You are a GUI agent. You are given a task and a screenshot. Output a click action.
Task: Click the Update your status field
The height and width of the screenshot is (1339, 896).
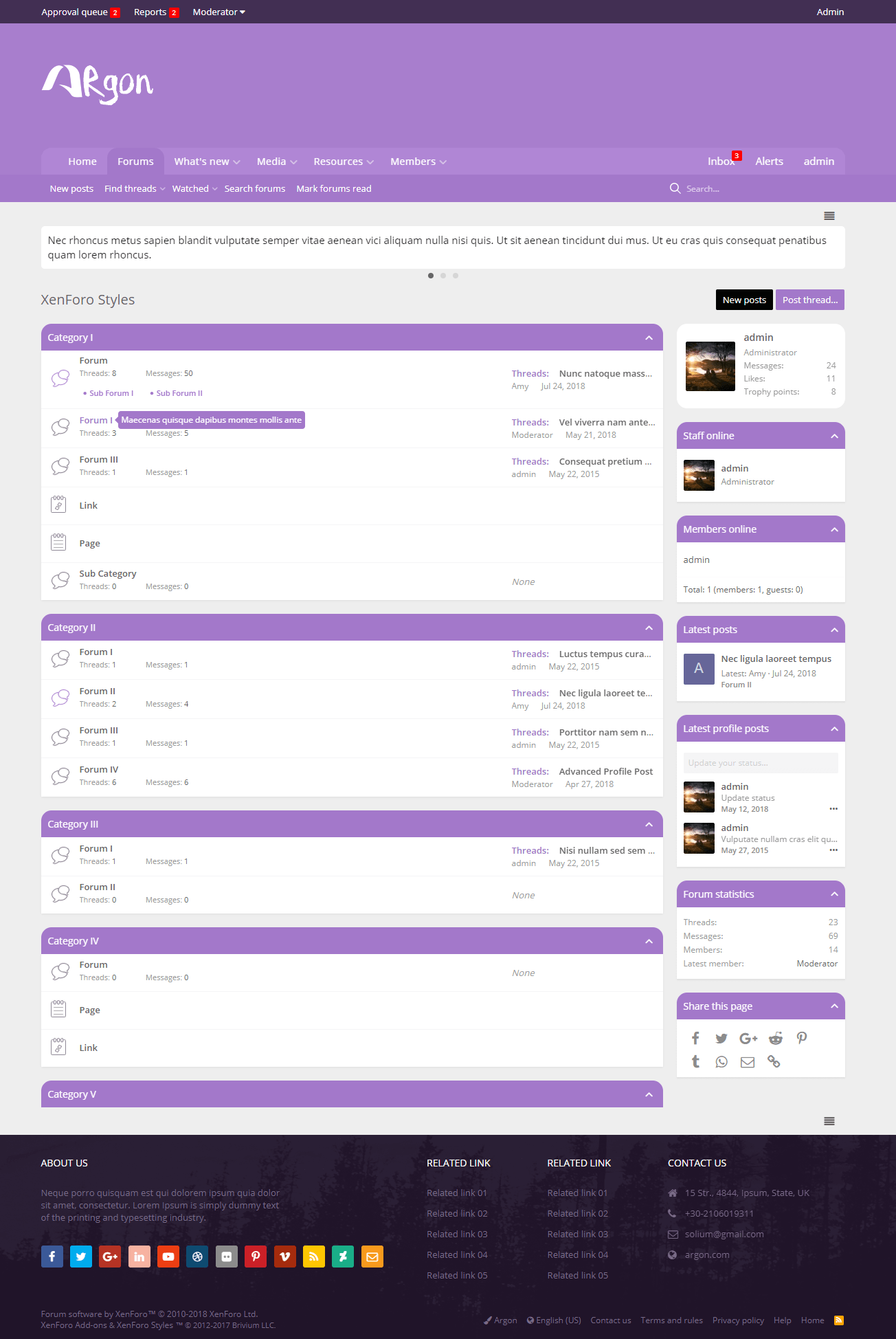click(x=760, y=763)
